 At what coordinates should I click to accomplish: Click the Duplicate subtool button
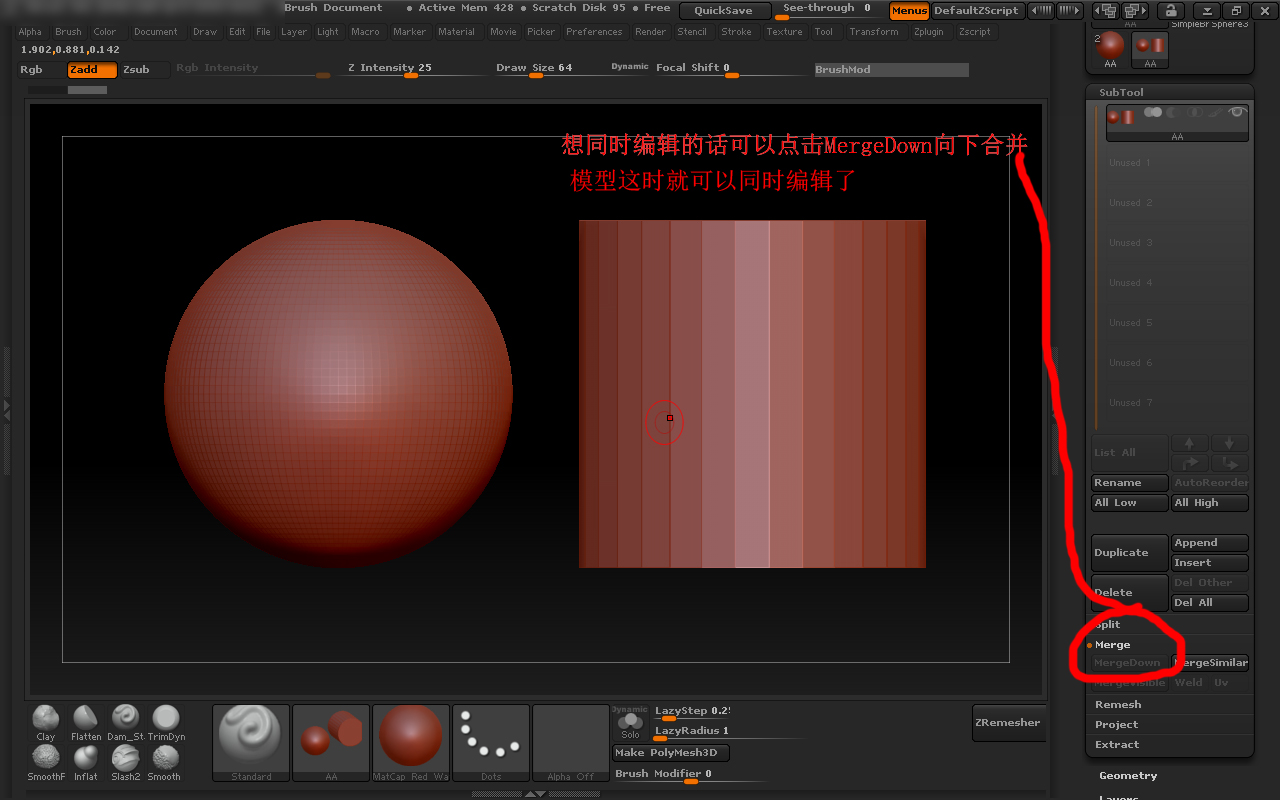[1130, 553]
